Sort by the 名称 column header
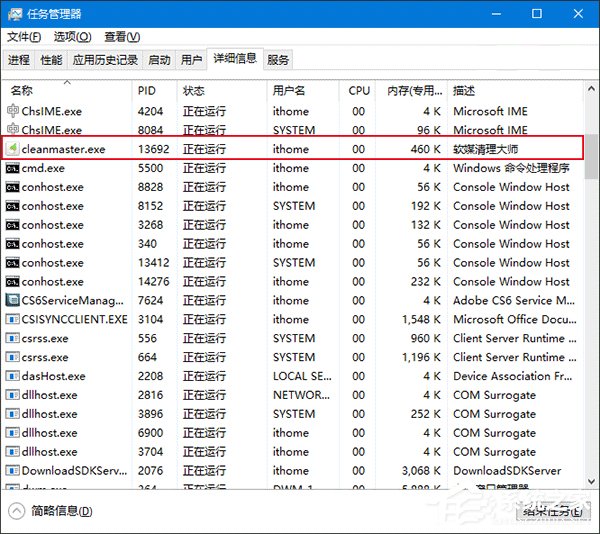Screen dimensions: 600x534 [x=67, y=90]
